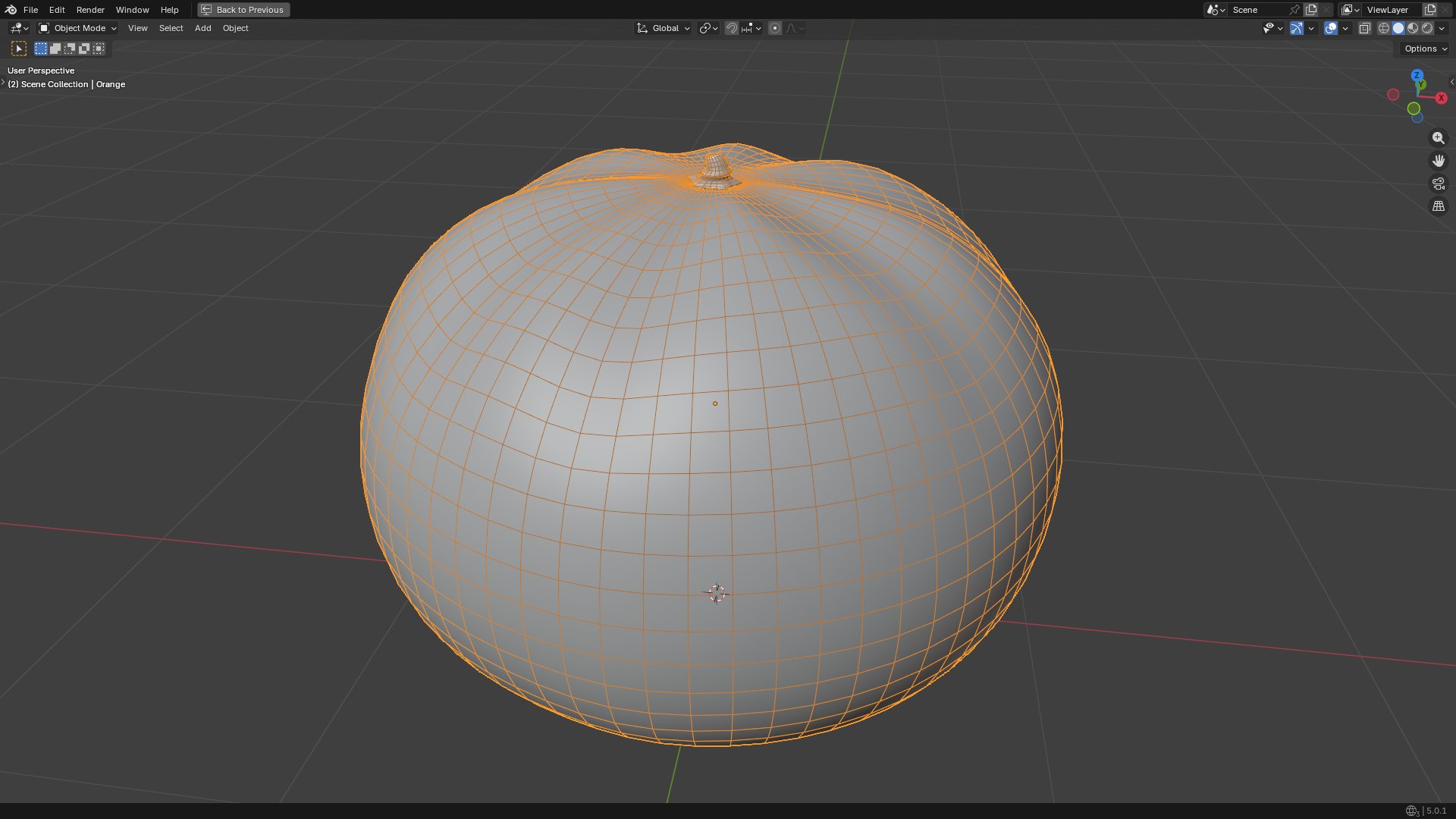Click the ViewLayer name field
1456x819 pixels.
[1393, 10]
